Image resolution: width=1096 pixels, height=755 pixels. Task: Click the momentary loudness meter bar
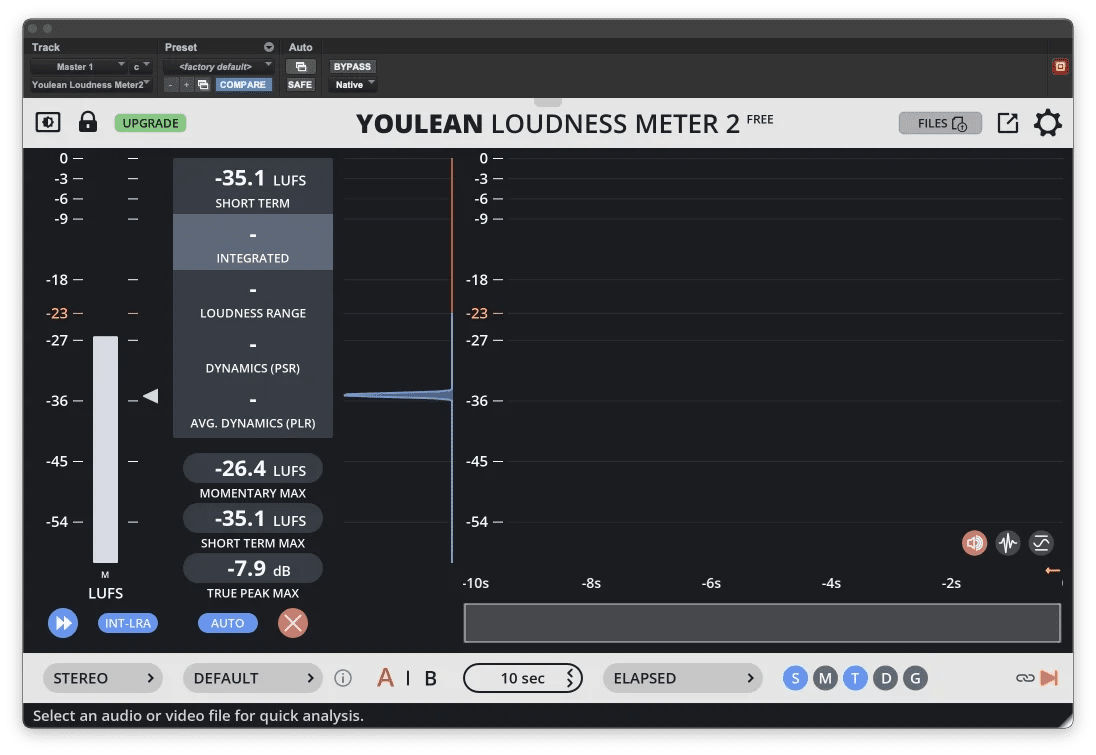tap(106, 449)
